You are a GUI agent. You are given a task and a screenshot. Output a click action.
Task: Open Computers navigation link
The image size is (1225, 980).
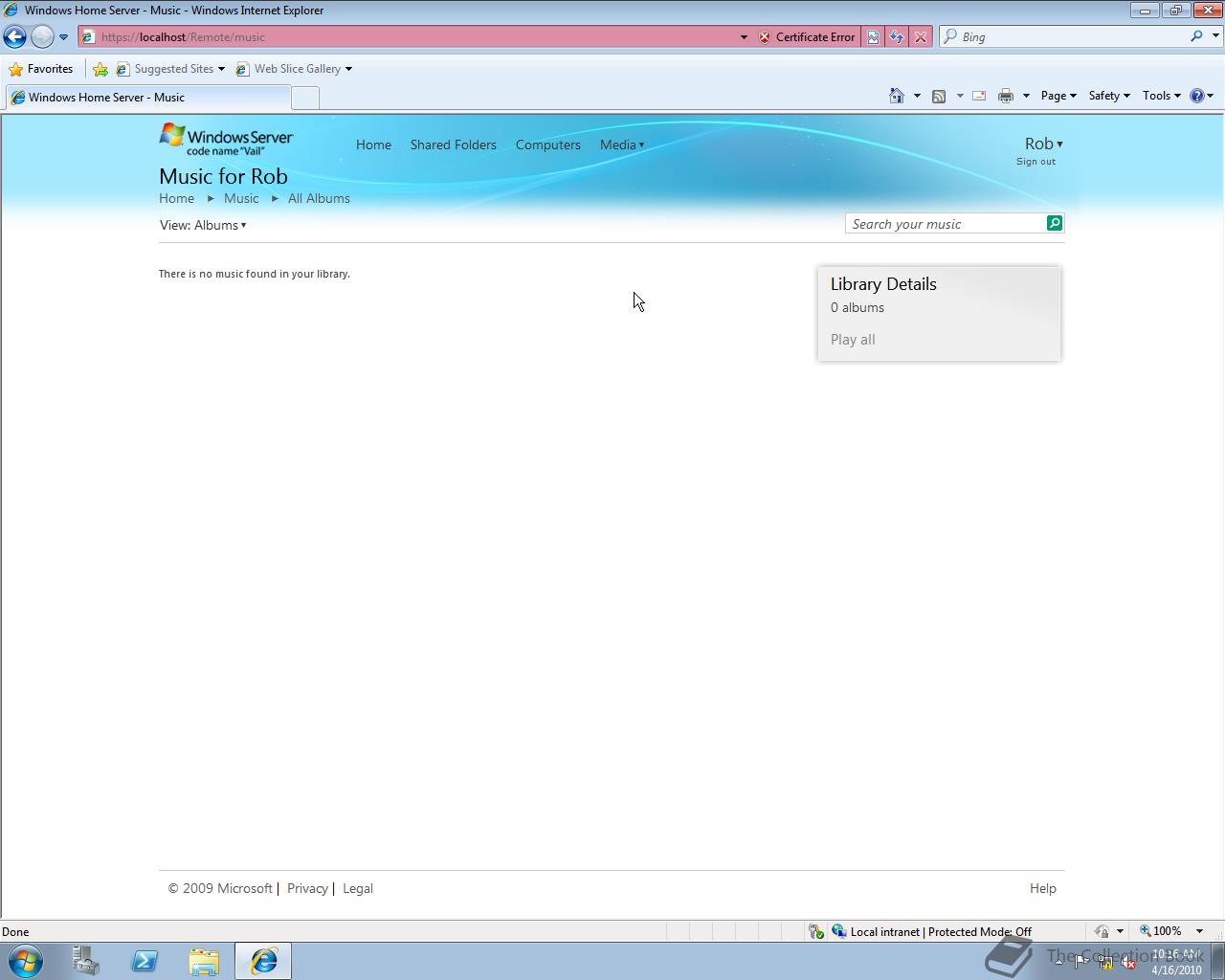tap(548, 145)
